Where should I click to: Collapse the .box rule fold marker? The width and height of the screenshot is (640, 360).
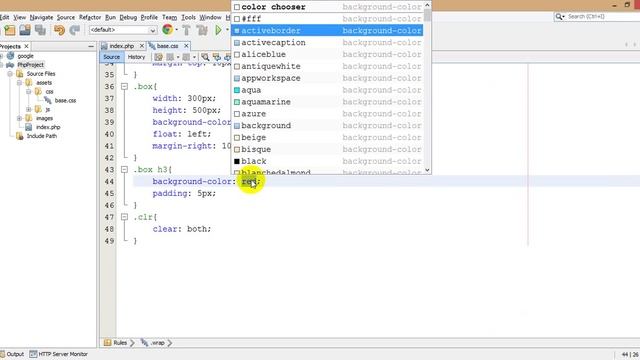pos(124,87)
